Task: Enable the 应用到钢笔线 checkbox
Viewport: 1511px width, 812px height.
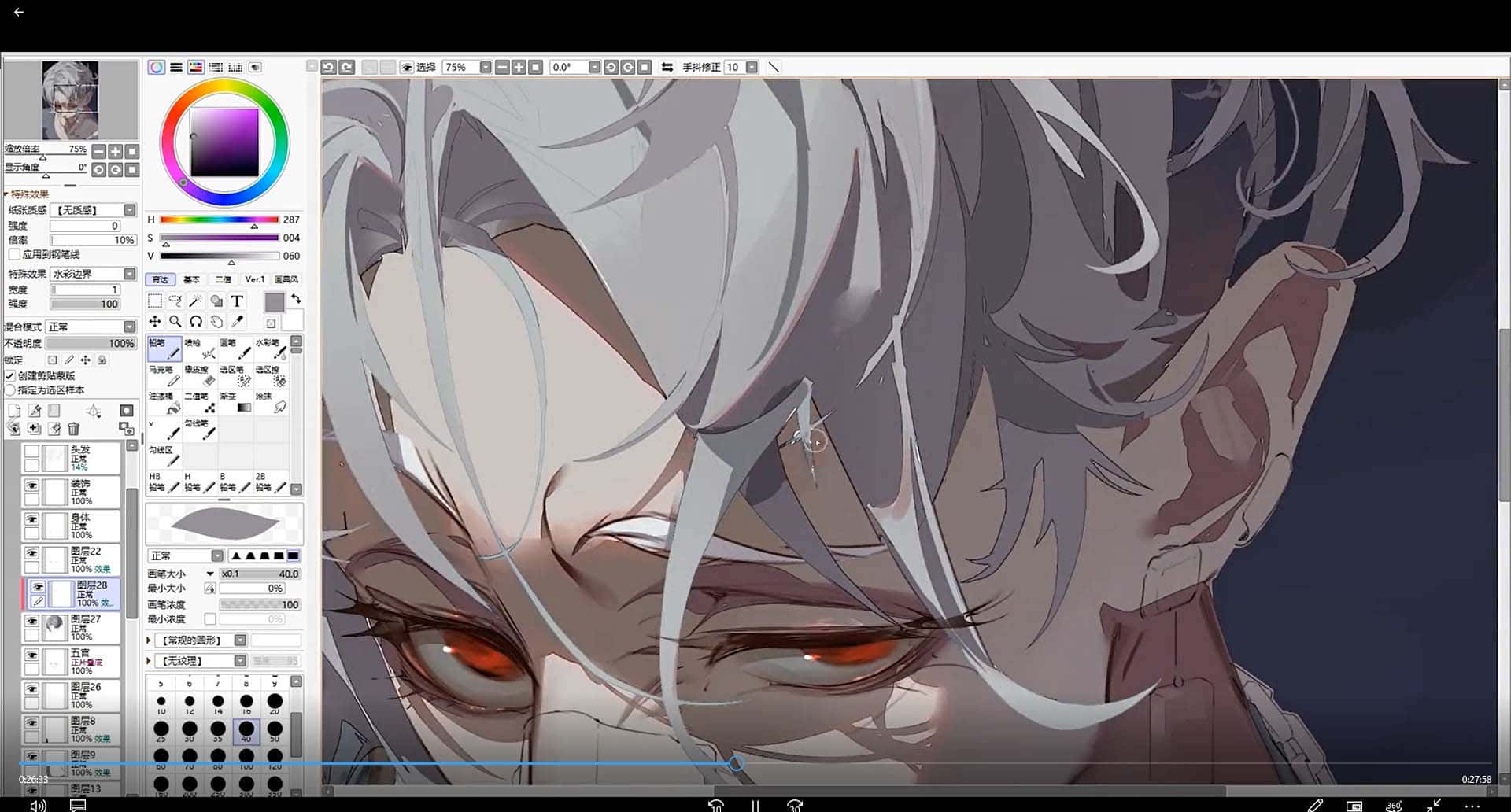Action: pos(14,255)
